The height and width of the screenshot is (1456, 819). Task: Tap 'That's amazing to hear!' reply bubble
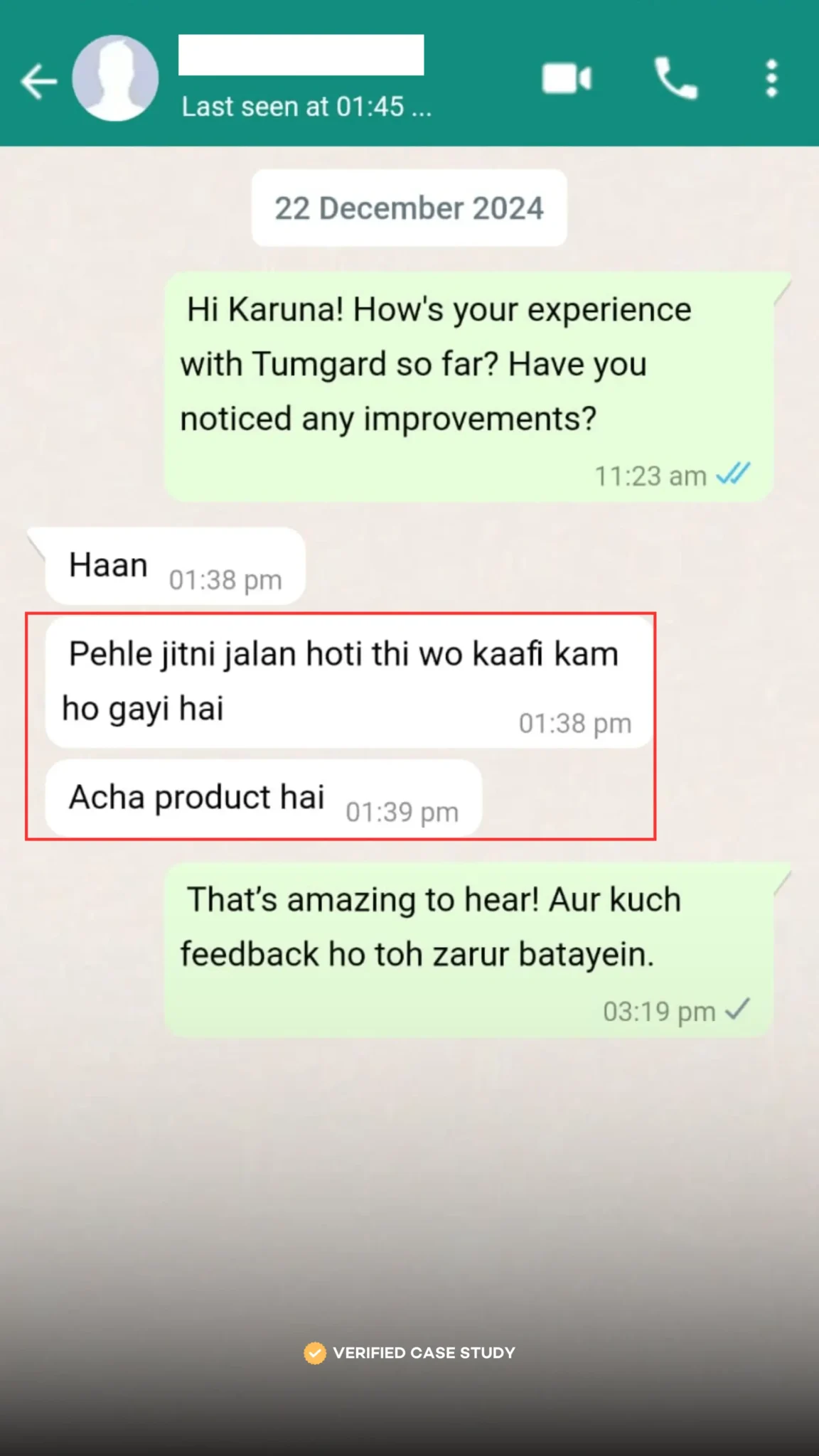point(469,950)
